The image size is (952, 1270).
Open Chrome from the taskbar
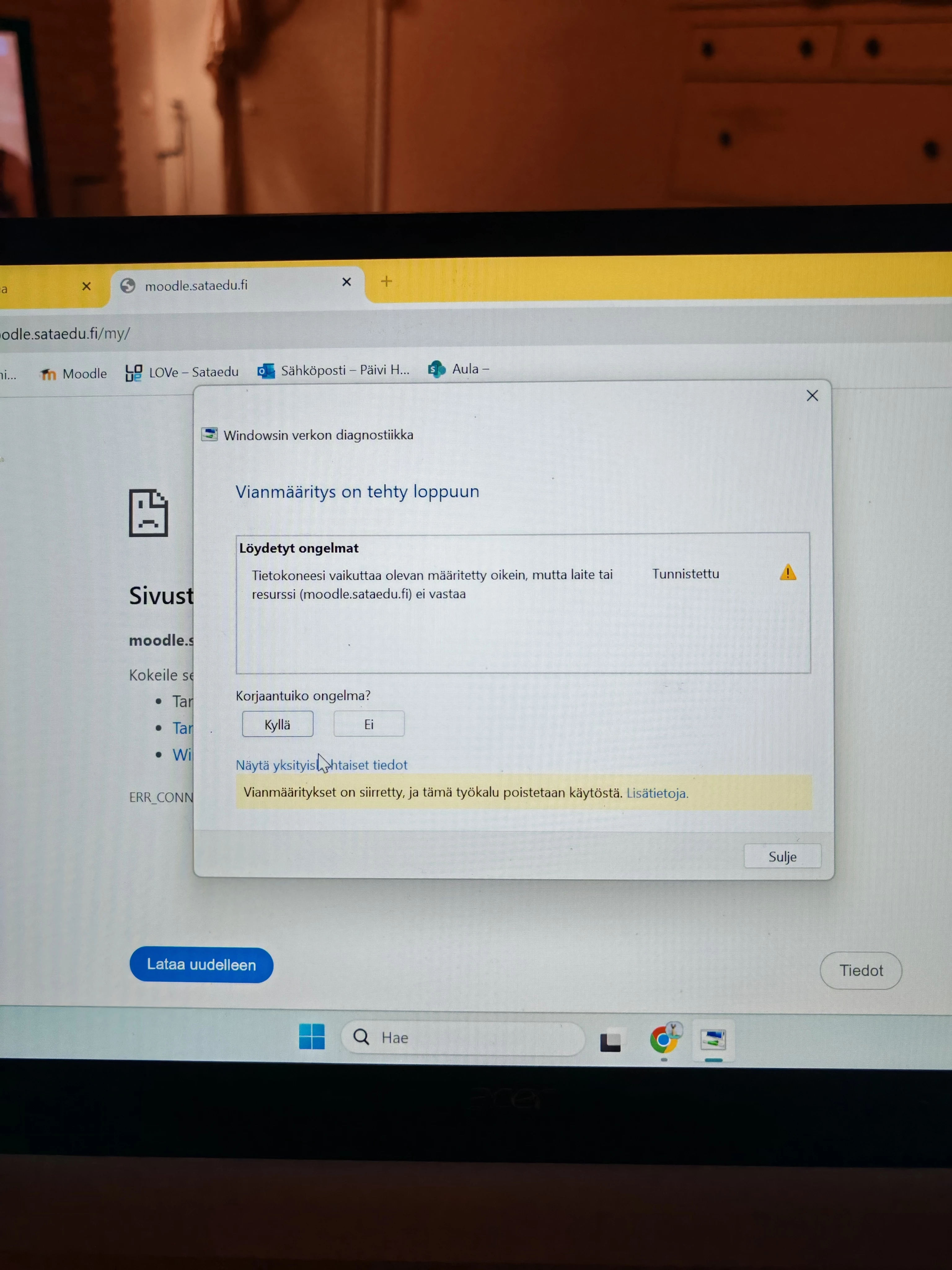(664, 1039)
